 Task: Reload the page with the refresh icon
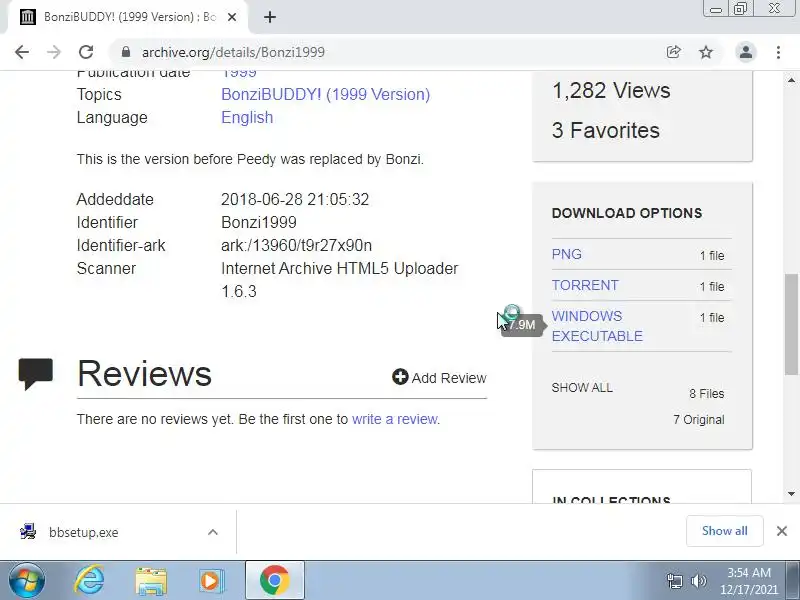(86, 52)
